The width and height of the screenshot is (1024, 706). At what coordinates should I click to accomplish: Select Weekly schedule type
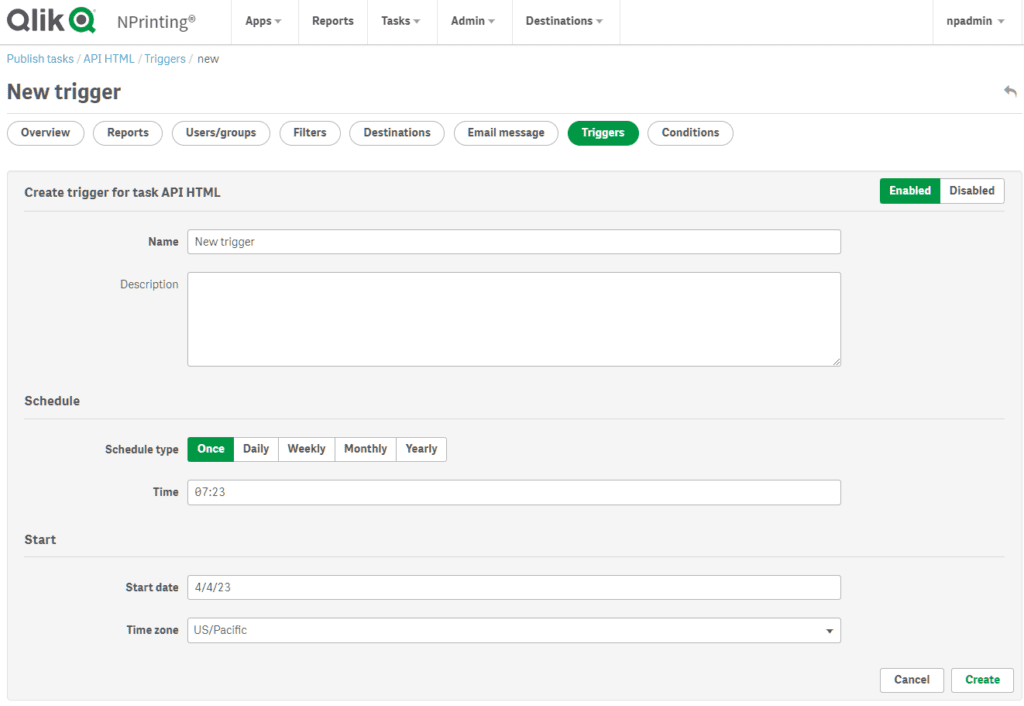pos(306,449)
